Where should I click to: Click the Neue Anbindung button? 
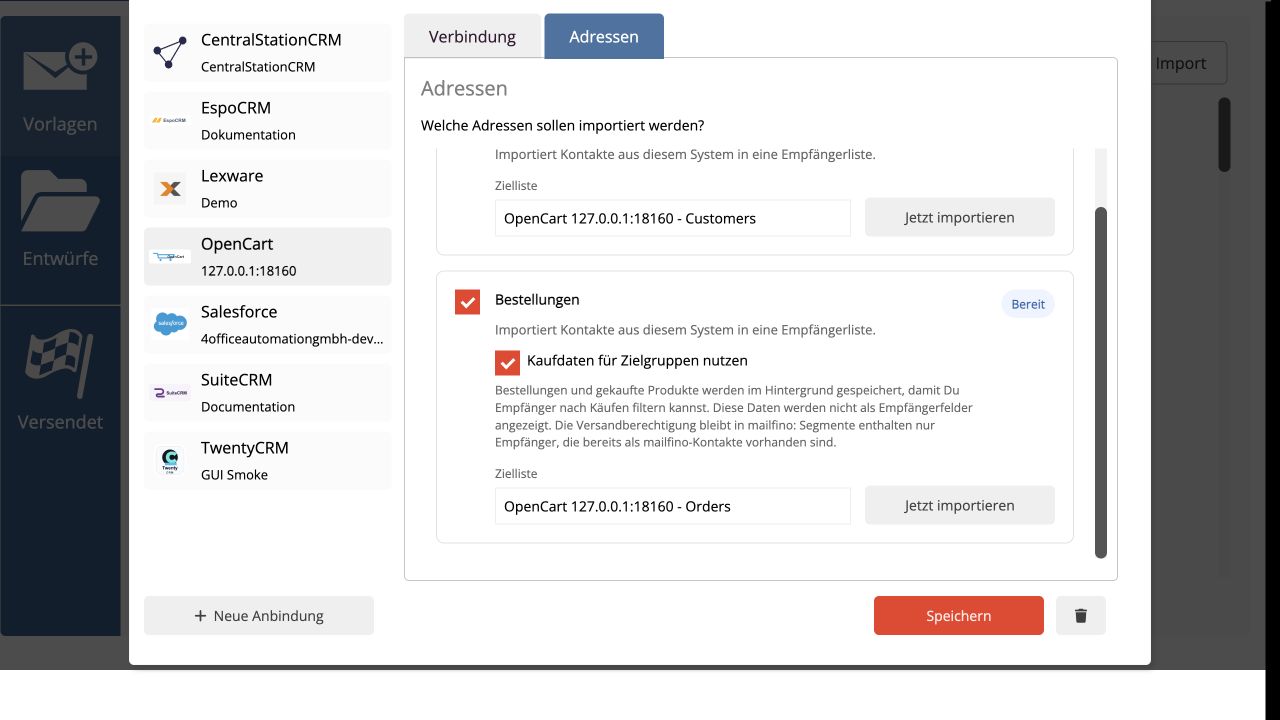click(259, 616)
